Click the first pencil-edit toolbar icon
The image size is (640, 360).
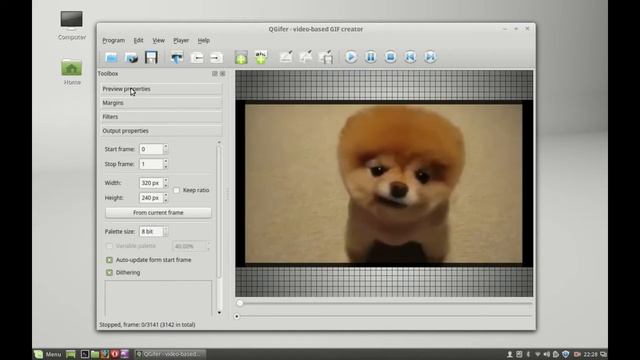point(286,57)
